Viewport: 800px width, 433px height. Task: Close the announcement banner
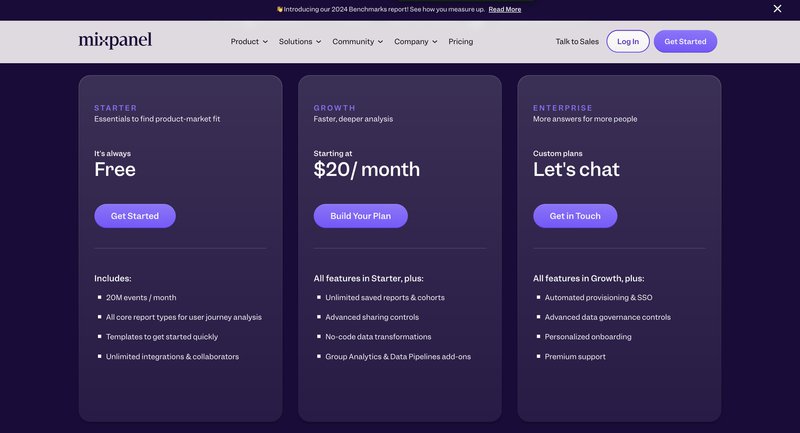tap(777, 9)
